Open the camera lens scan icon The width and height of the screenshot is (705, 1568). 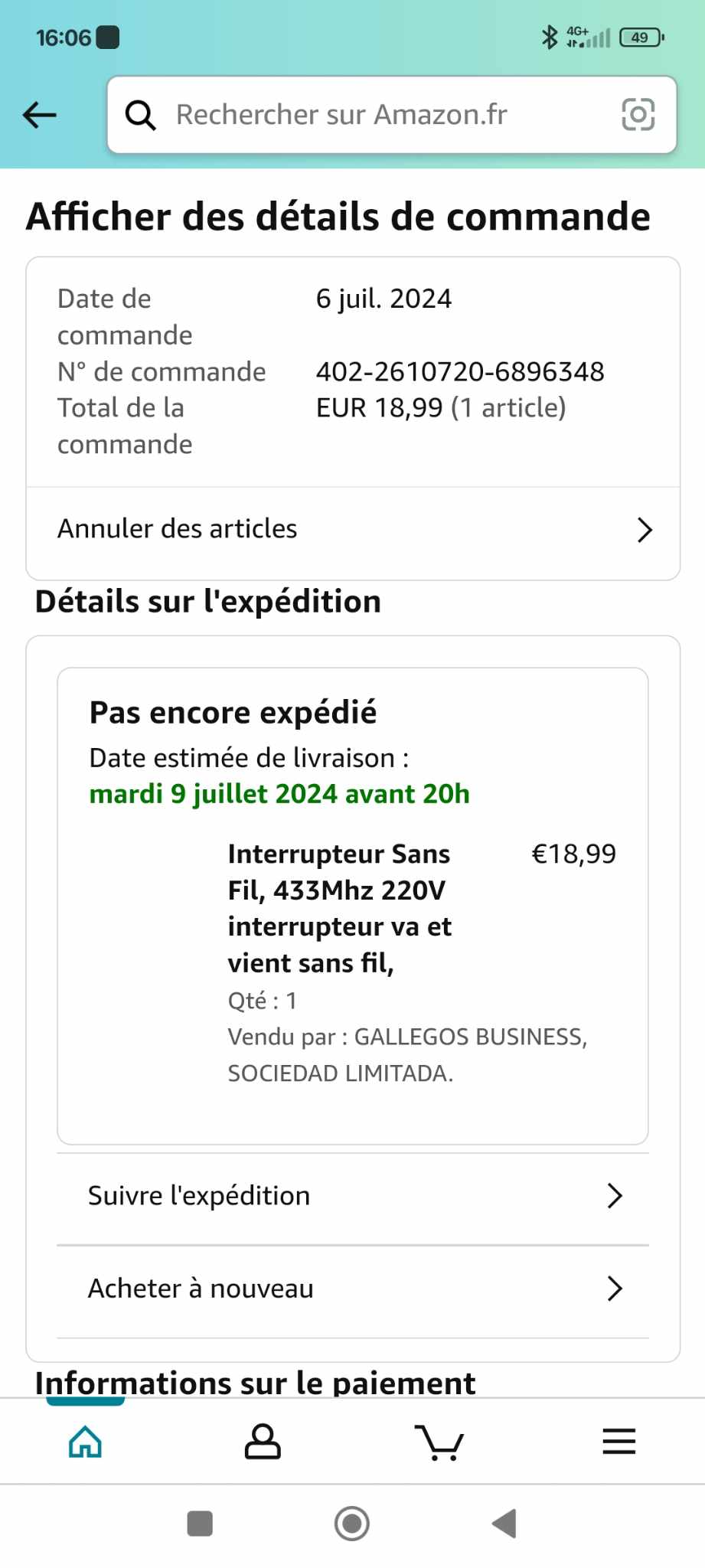[x=638, y=115]
